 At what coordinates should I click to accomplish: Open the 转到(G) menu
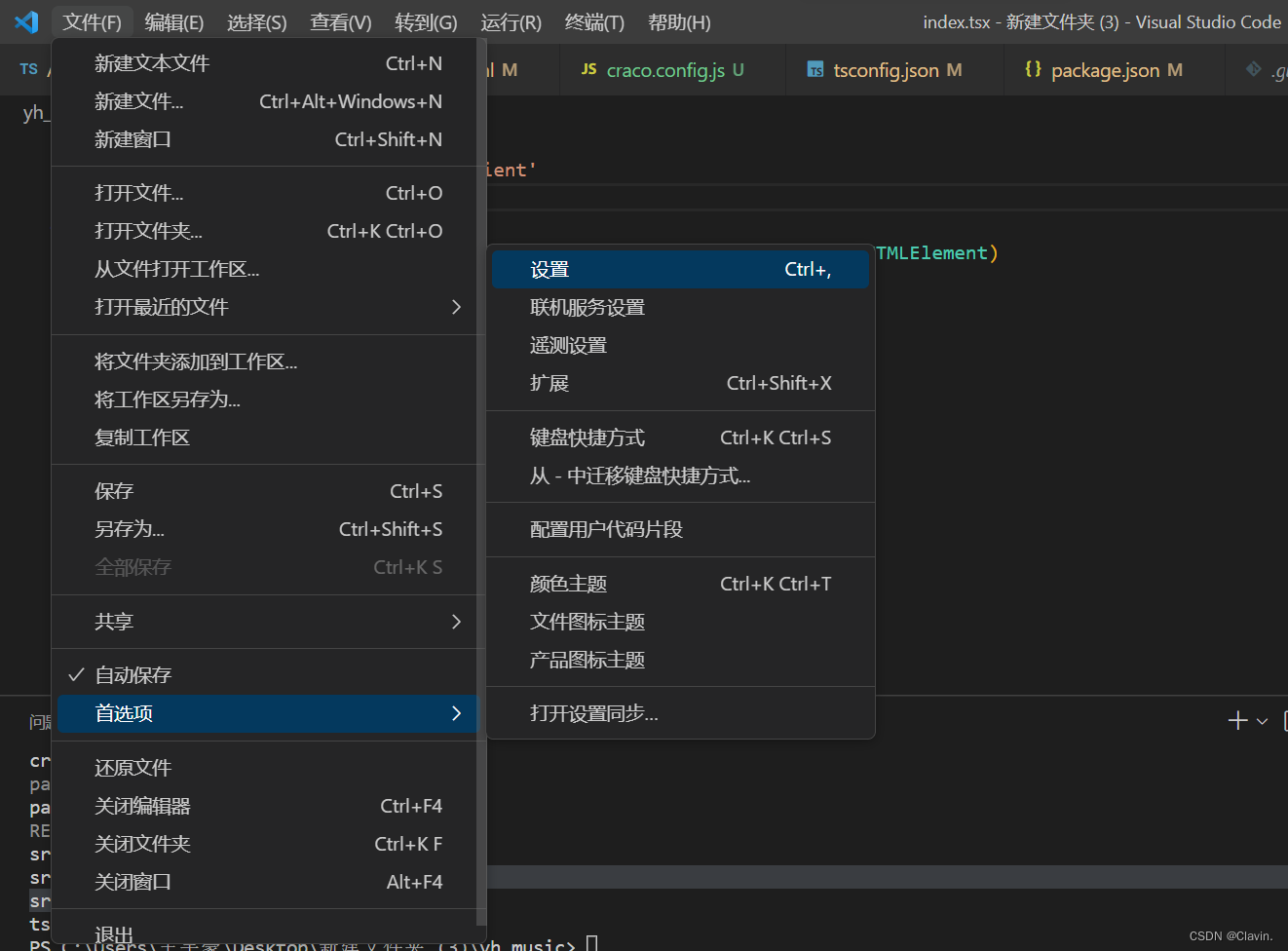click(426, 22)
